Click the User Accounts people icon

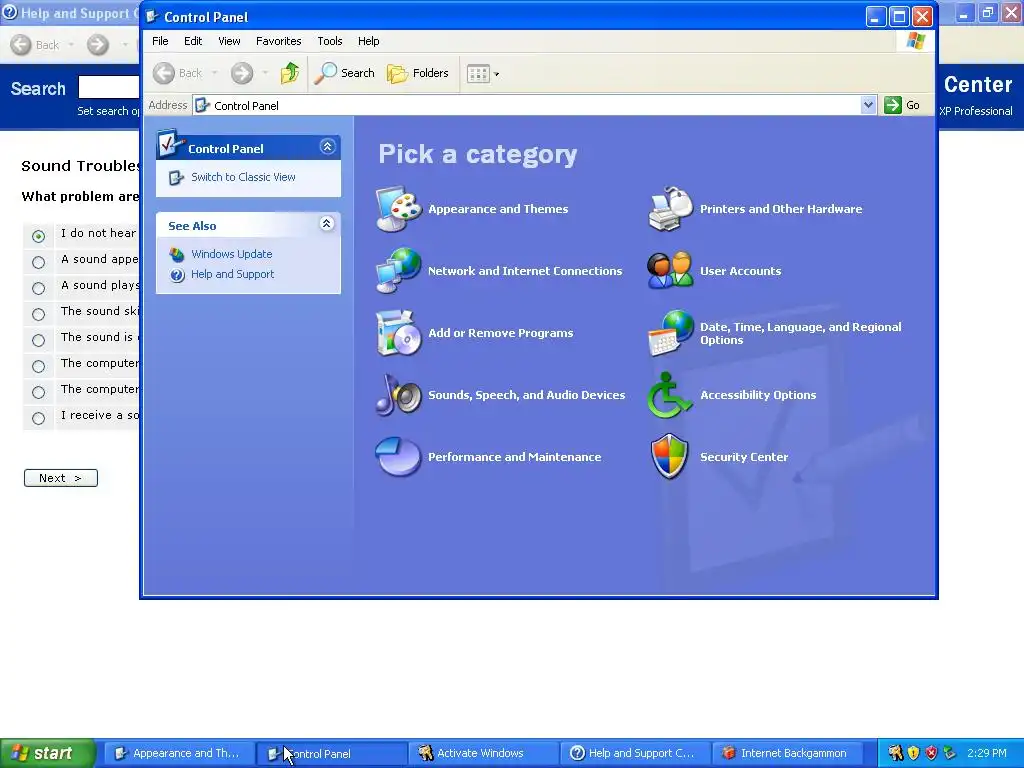pos(670,270)
